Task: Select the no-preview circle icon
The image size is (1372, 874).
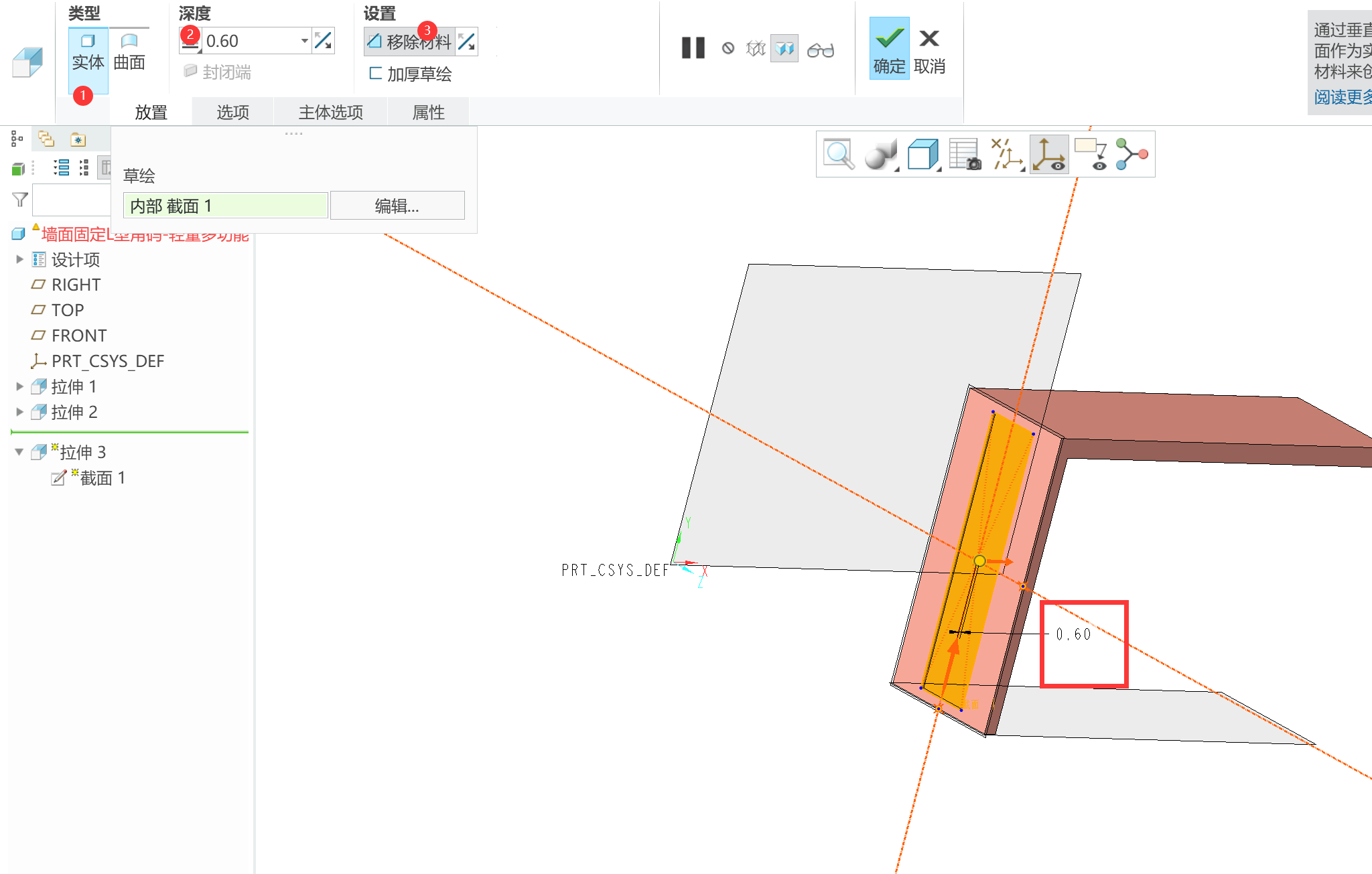Action: point(728,48)
